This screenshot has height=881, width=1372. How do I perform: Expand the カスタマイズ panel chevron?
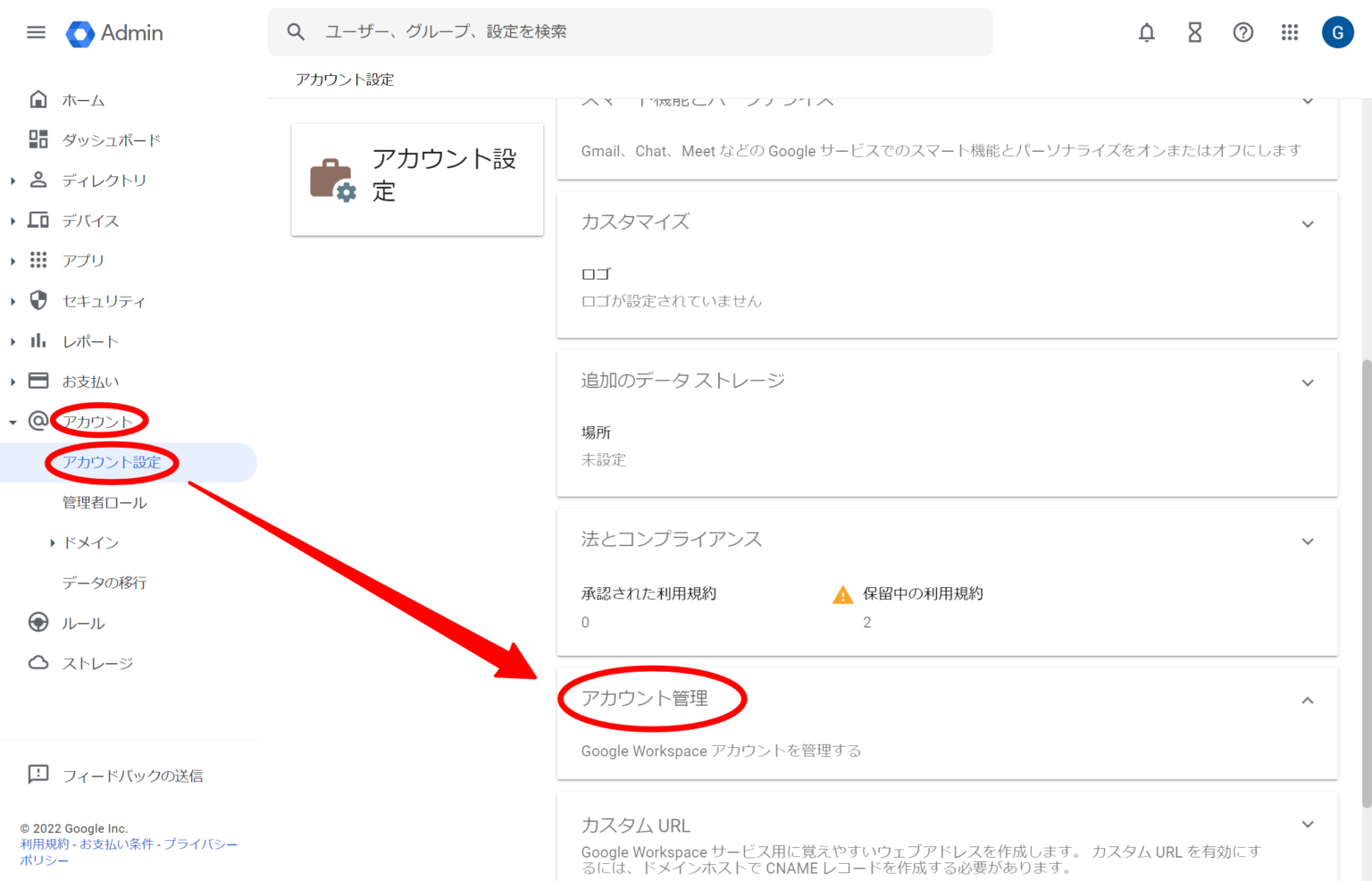point(1307,224)
